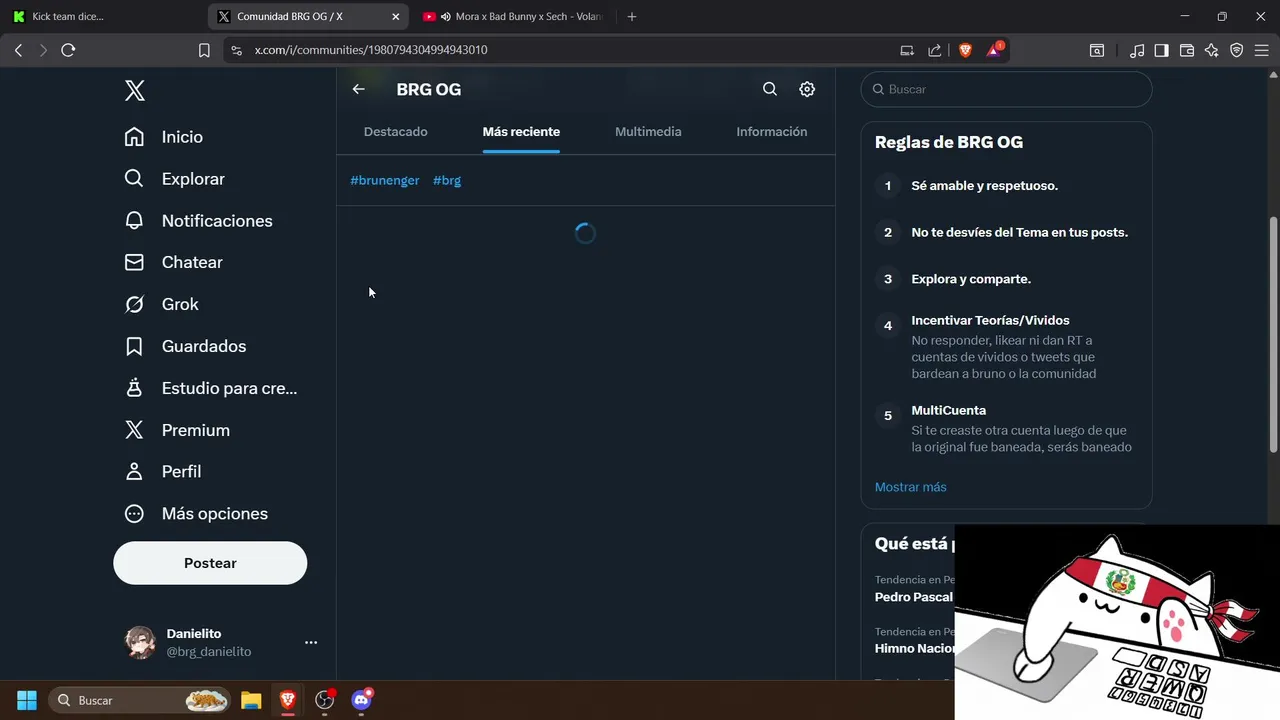
Task: Open a new browser tab
Action: (x=632, y=16)
